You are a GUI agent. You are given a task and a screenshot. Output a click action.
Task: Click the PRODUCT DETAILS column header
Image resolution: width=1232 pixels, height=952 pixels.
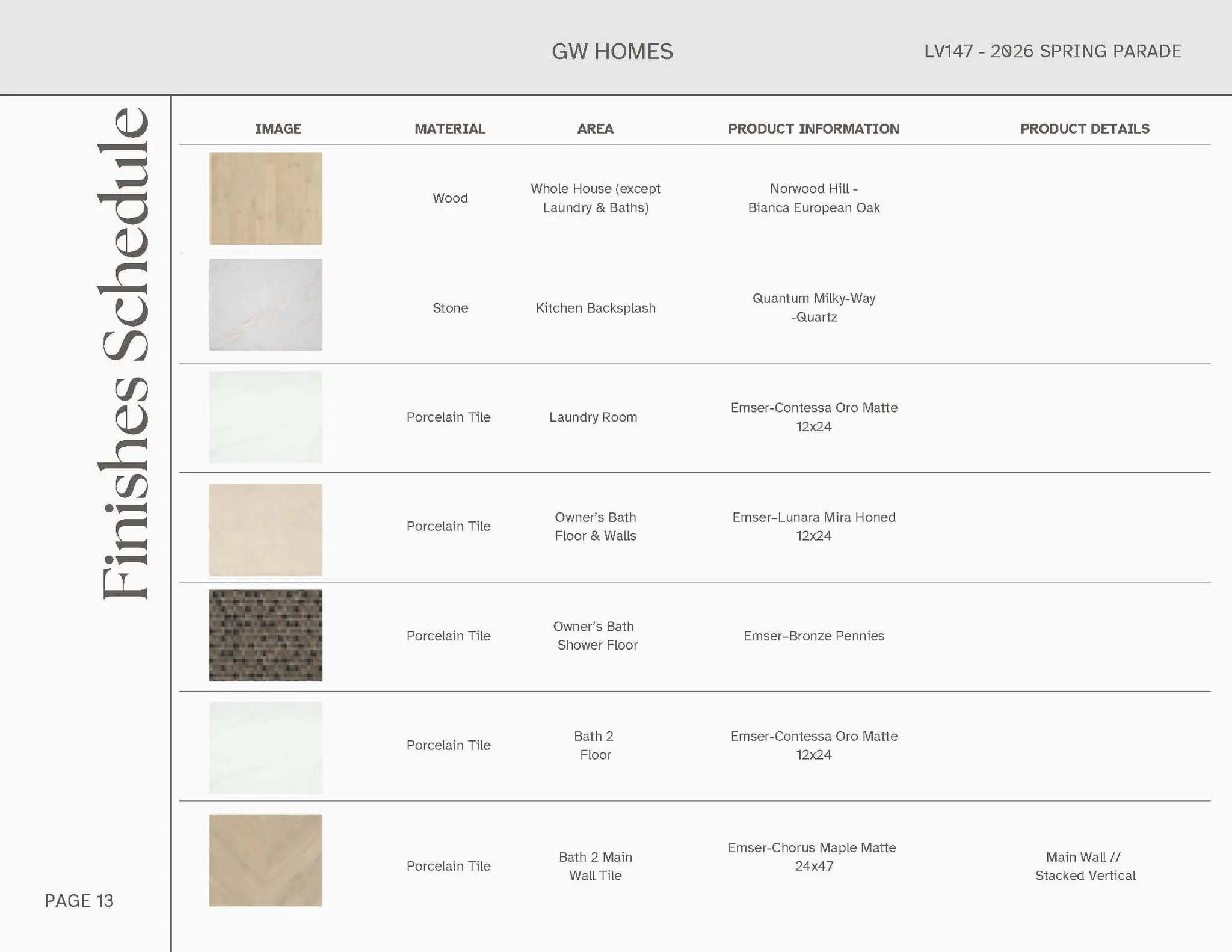click(1085, 129)
